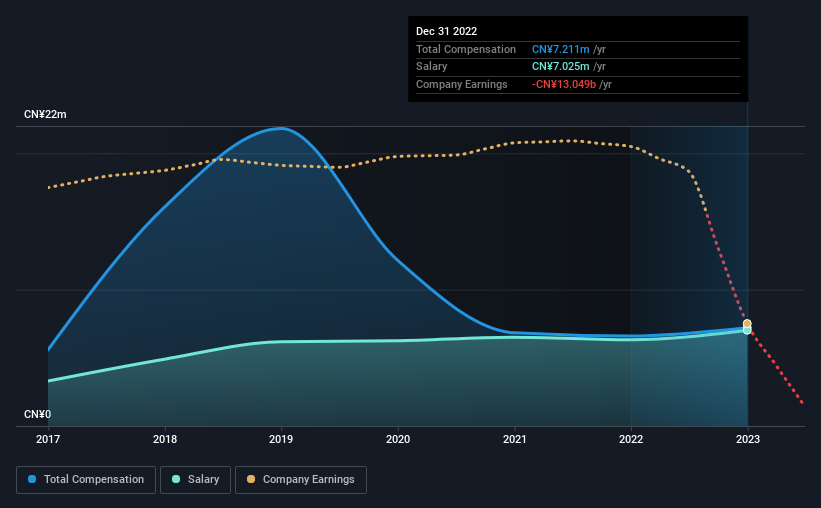Click the Dec 31 2022 tooltip date
The image size is (821, 508).
447,31
